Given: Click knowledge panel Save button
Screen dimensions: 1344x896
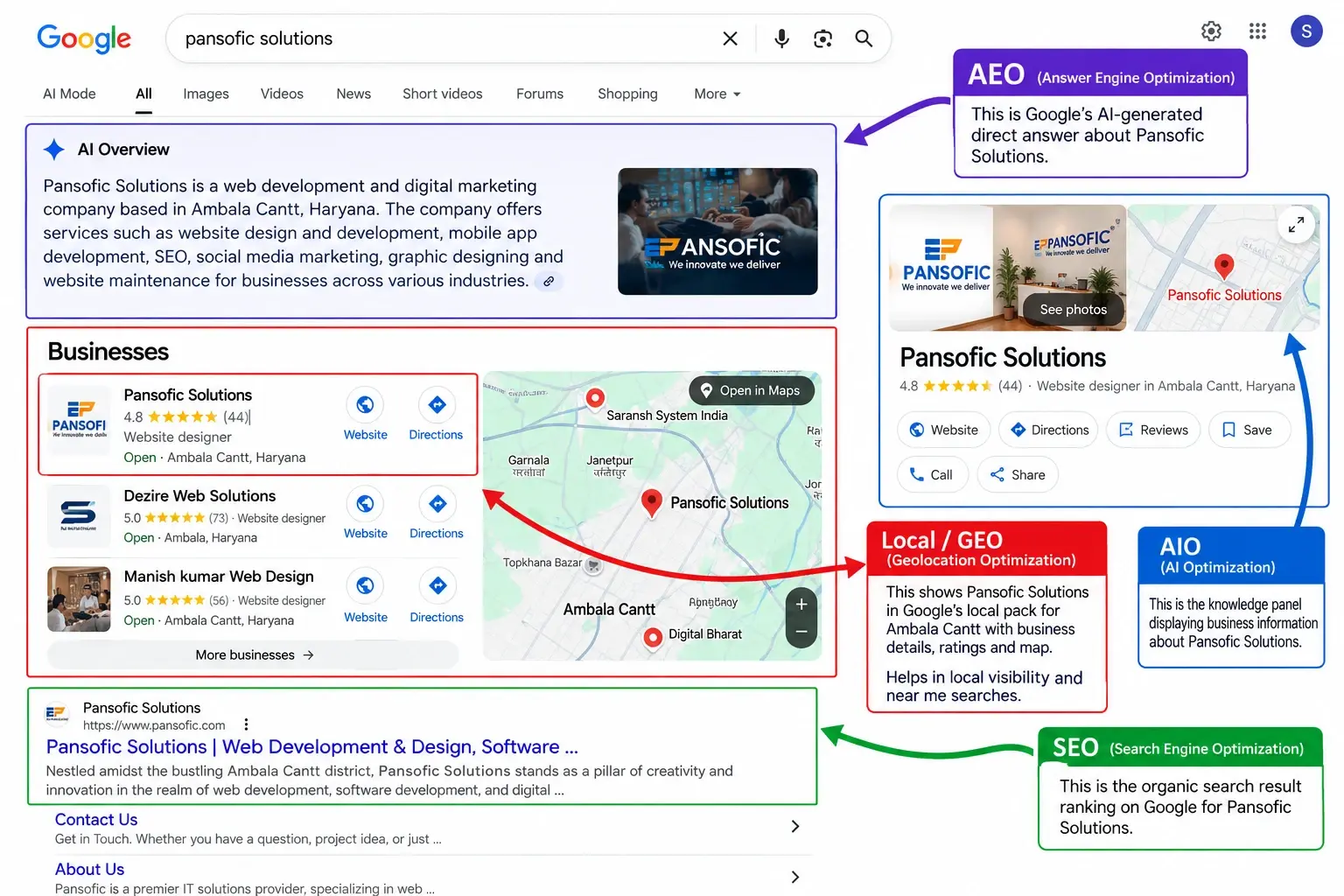Looking at the screenshot, I should tap(1249, 430).
